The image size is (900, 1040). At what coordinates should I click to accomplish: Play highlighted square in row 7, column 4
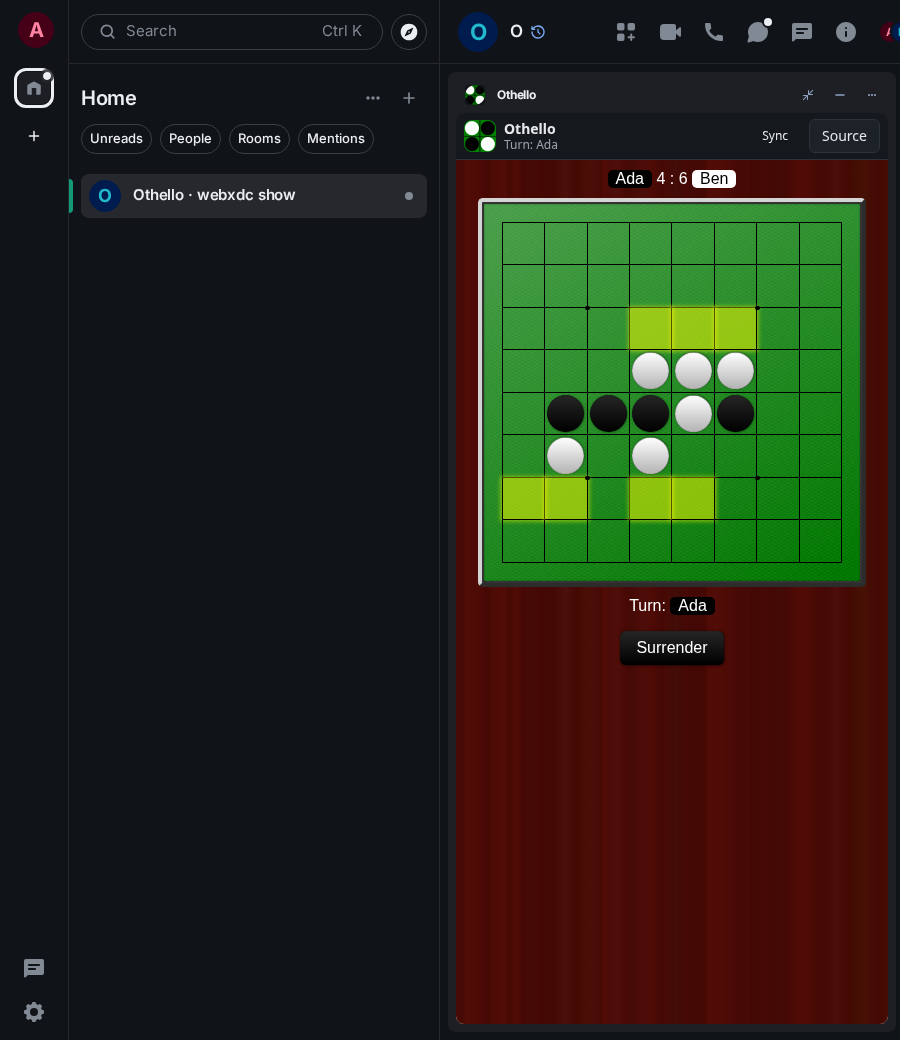tap(650, 498)
